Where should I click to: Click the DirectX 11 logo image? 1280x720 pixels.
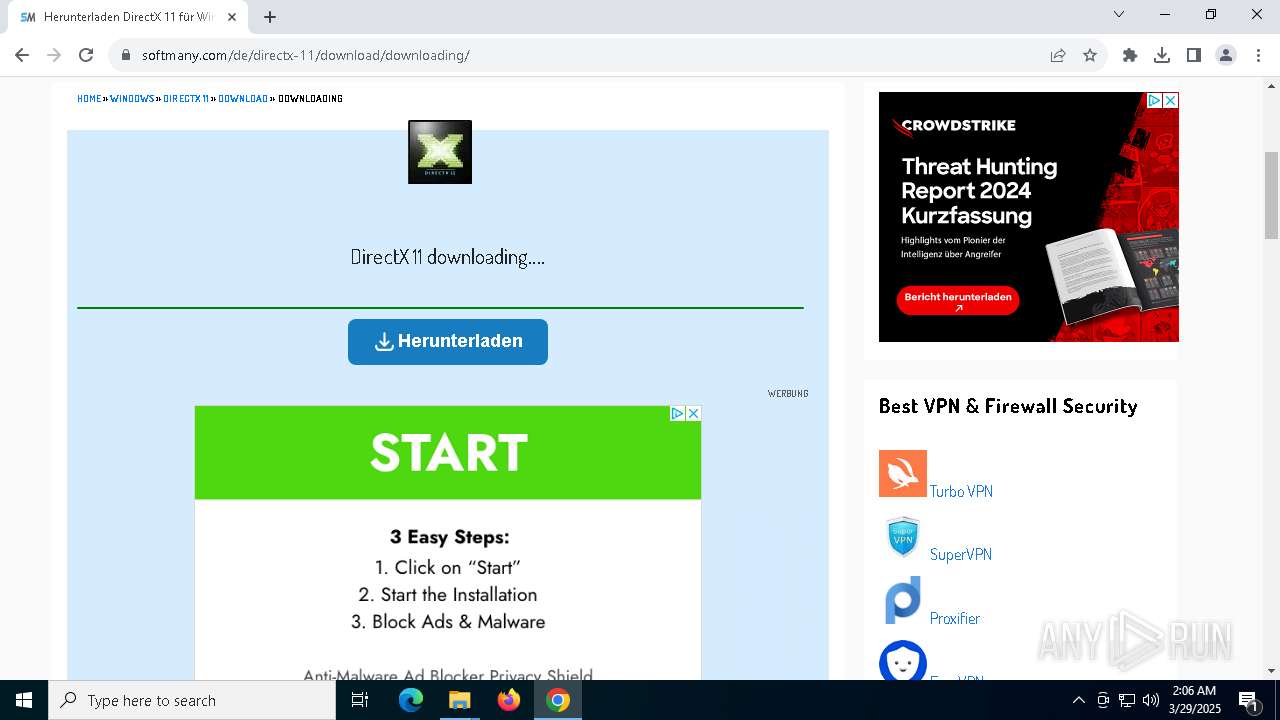(x=440, y=152)
